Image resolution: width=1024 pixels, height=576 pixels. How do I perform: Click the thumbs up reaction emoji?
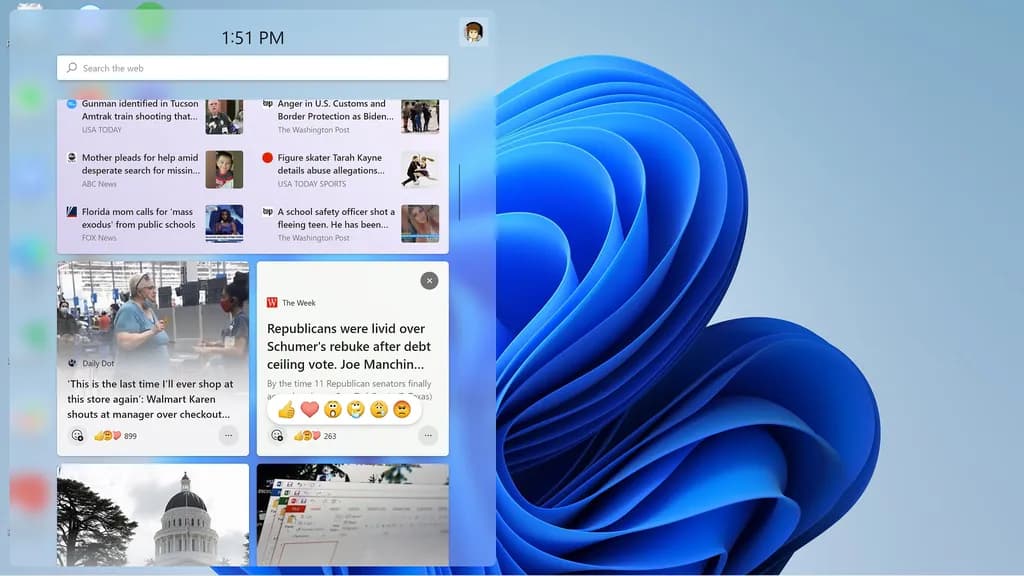click(x=287, y=409)
